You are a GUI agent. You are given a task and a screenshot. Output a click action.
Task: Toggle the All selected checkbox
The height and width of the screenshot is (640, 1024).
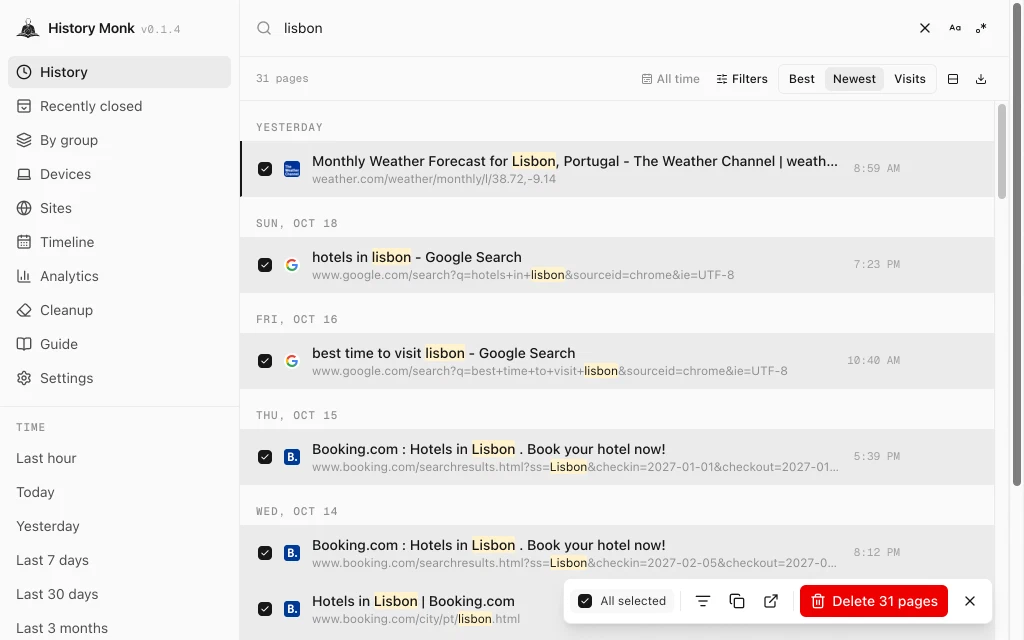[x=585, y=601]
